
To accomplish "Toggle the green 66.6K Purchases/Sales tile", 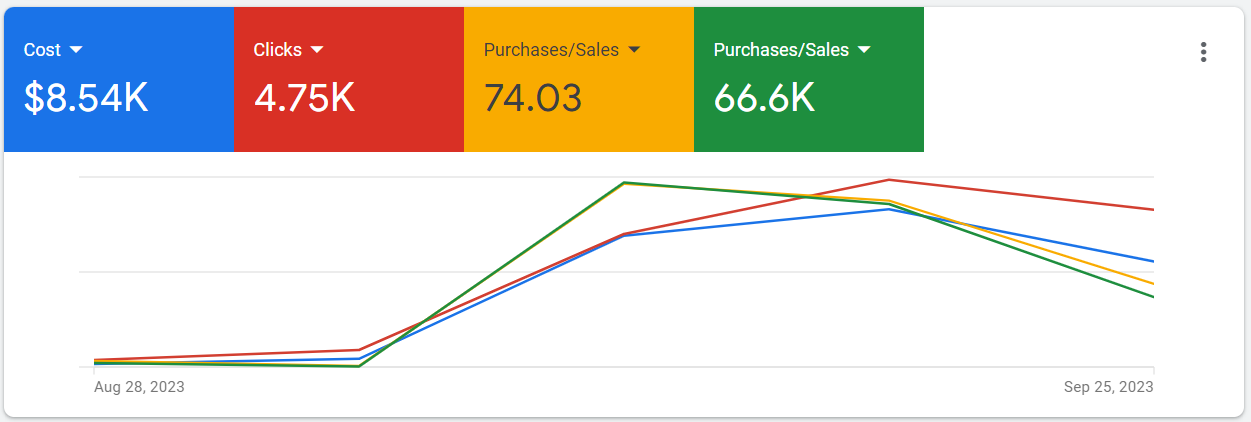I will pos(809,80).
